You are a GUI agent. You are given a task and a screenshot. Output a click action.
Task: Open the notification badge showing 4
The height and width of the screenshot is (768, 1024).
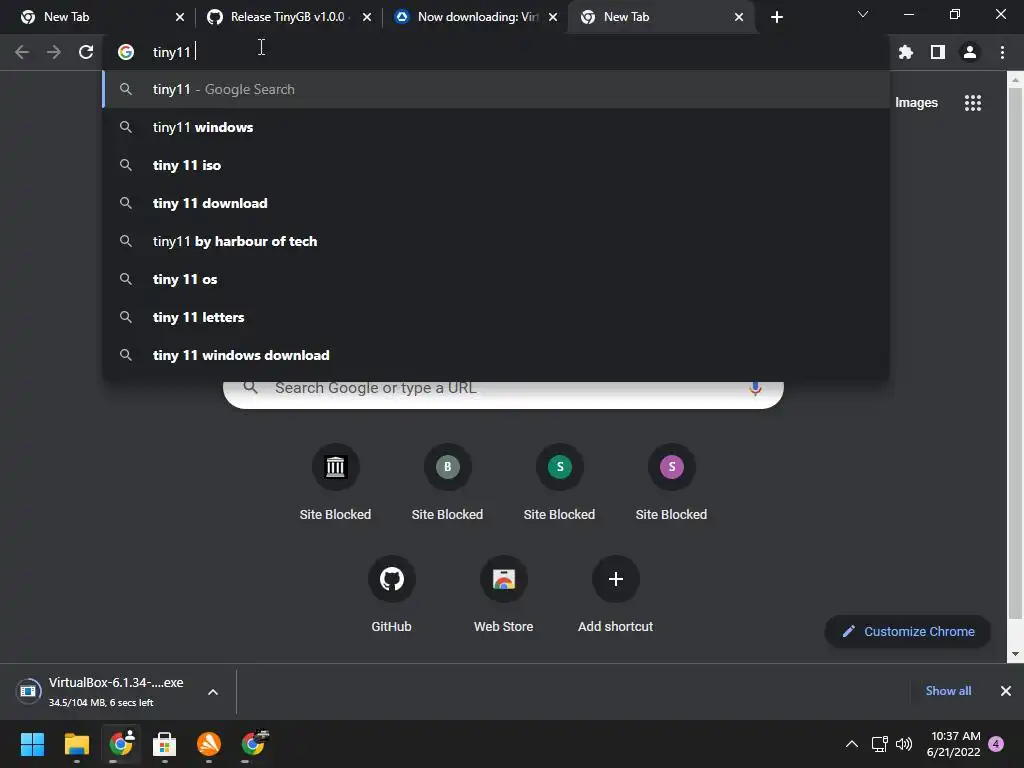tap(996, 744)
